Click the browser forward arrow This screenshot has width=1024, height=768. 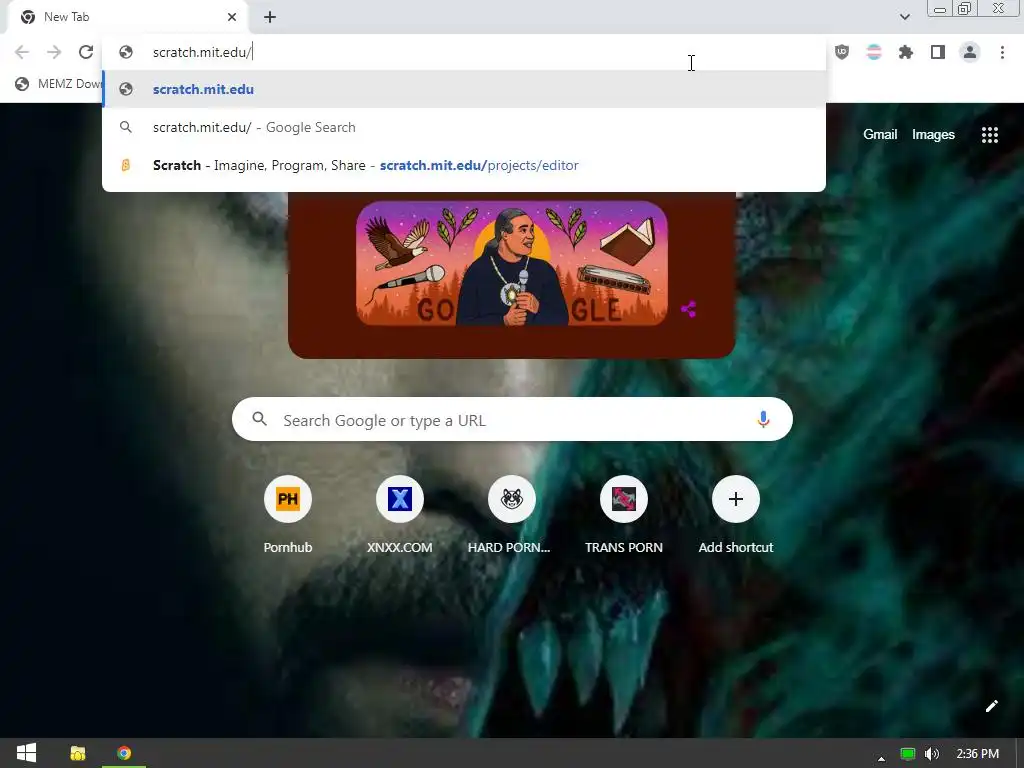(54, 52)
